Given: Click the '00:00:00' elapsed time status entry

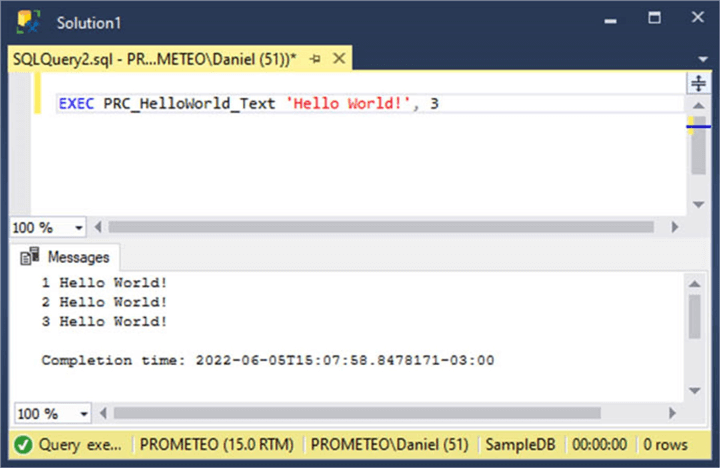Looking at the screenshot, I should (x=599, y=445).
